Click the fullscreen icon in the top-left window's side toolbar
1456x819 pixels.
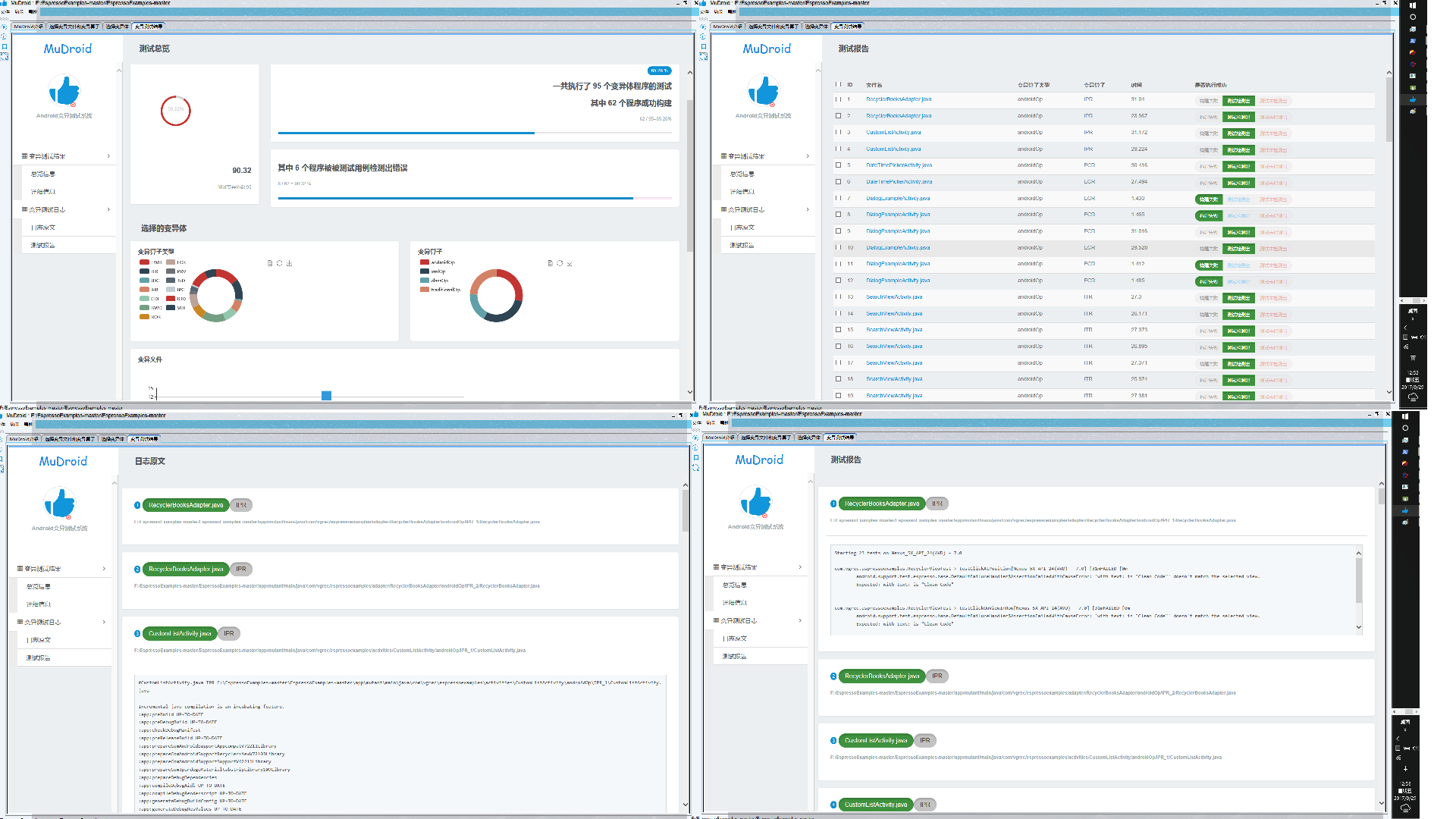pyautogui.click(x=4, y=57)
